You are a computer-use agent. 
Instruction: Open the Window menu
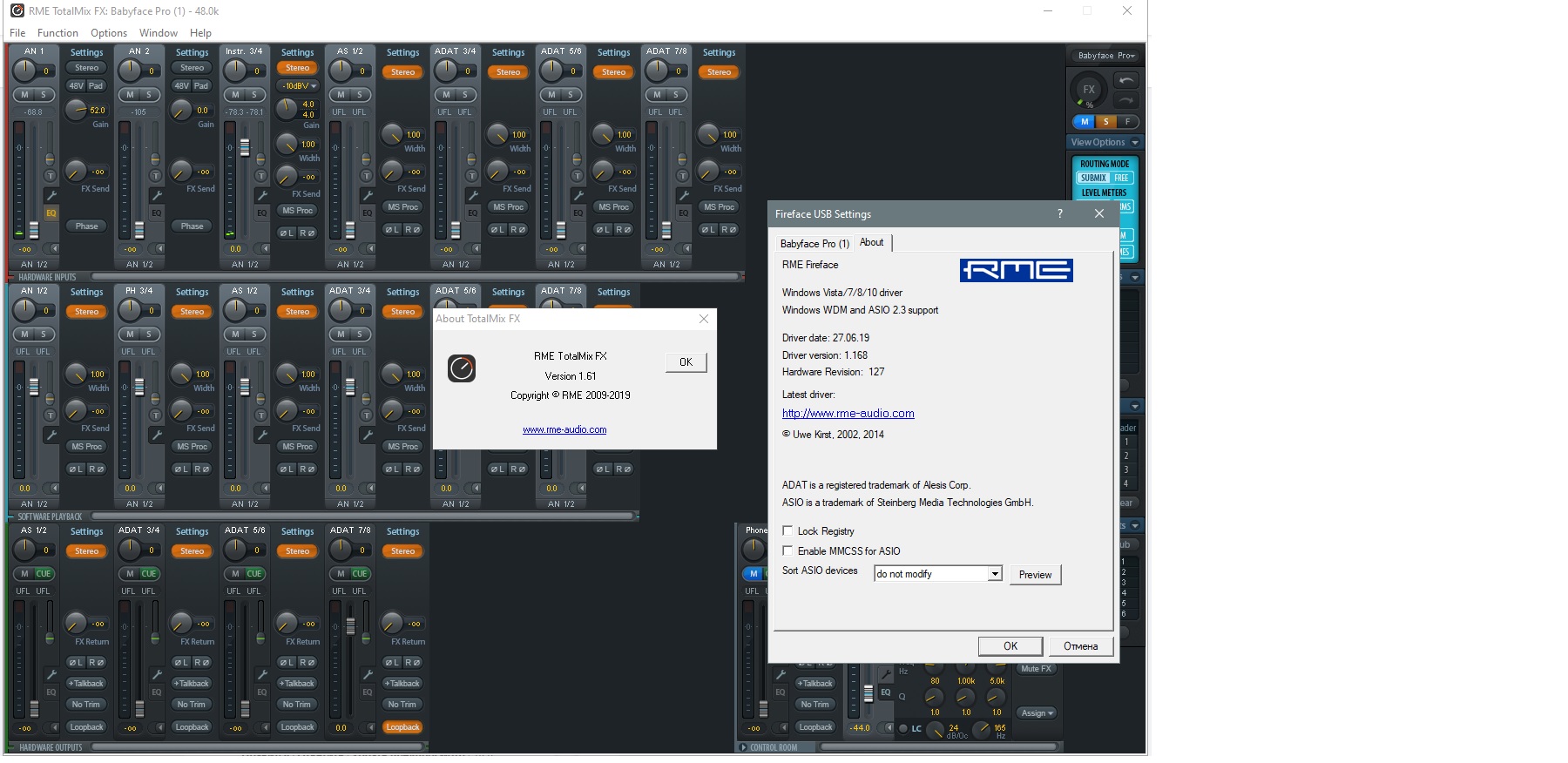click(159, 33)
